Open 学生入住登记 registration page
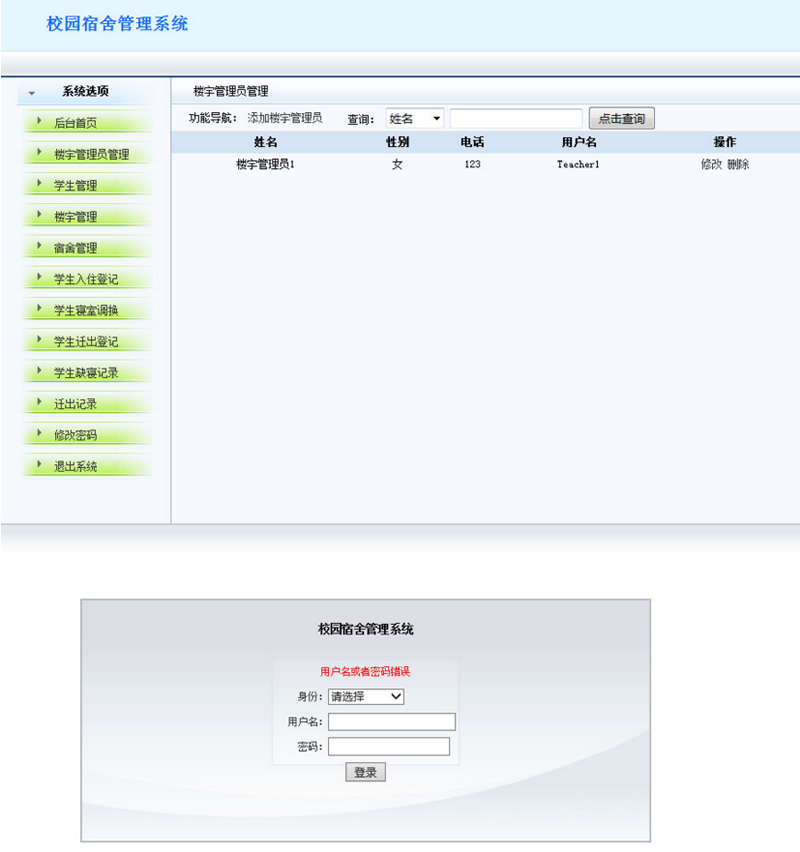800x852 pixels. coord(86,278)
